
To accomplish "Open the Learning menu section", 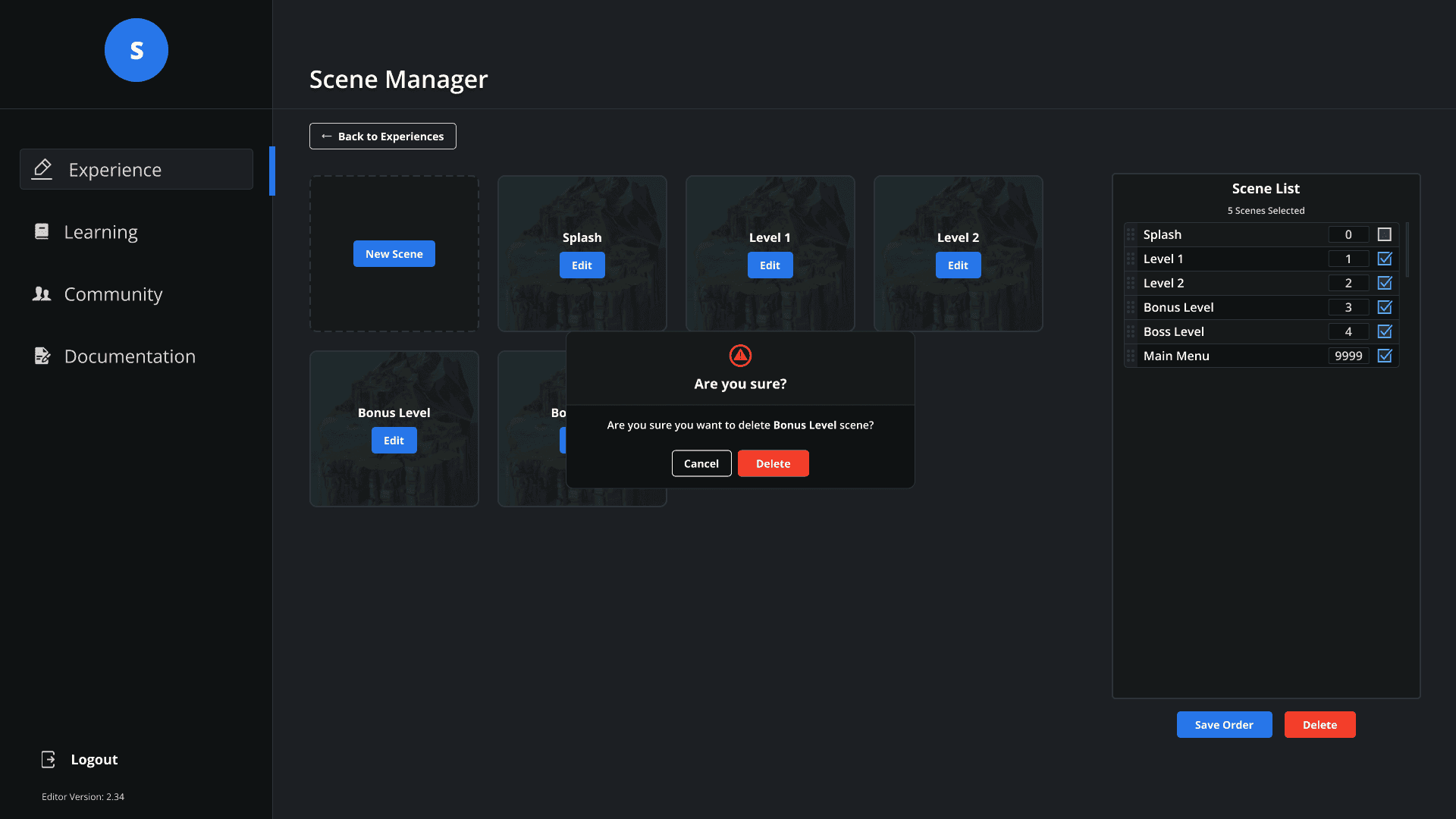I will click(101, 232).
